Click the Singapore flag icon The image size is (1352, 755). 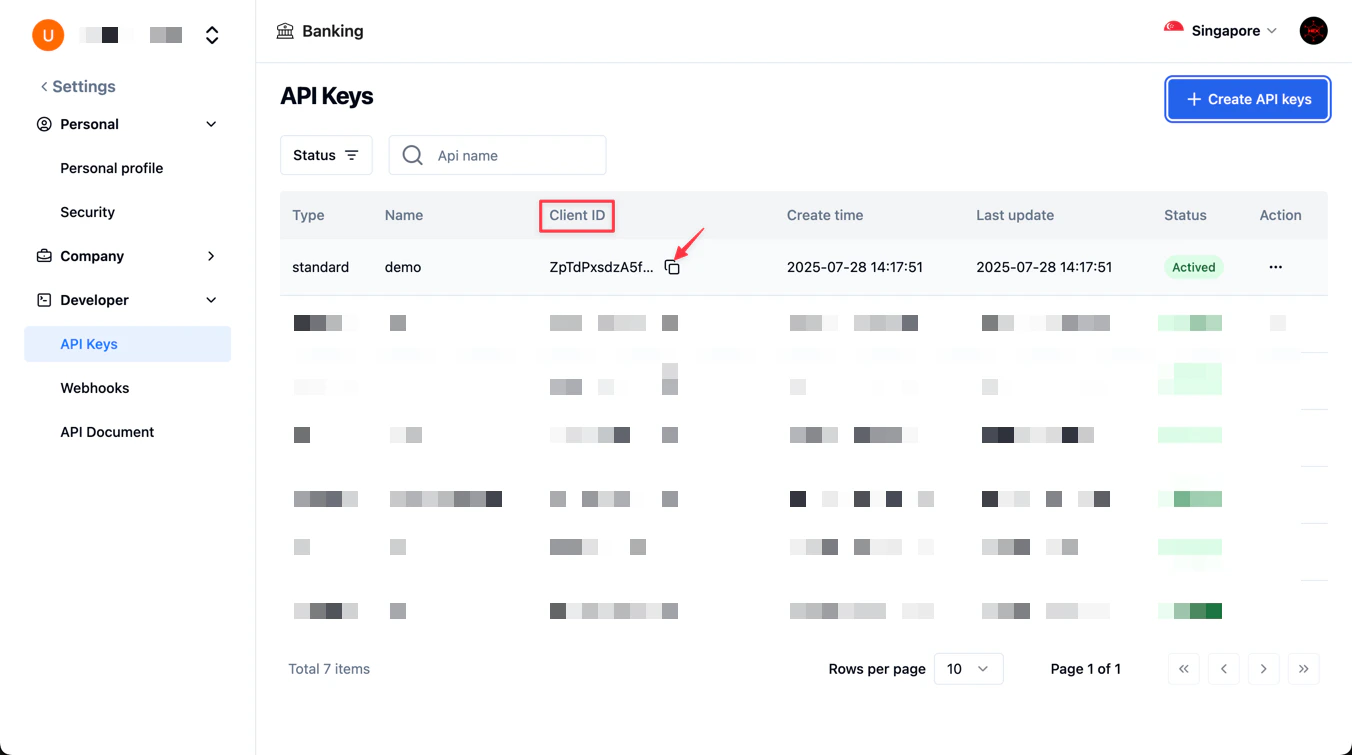1171,30
